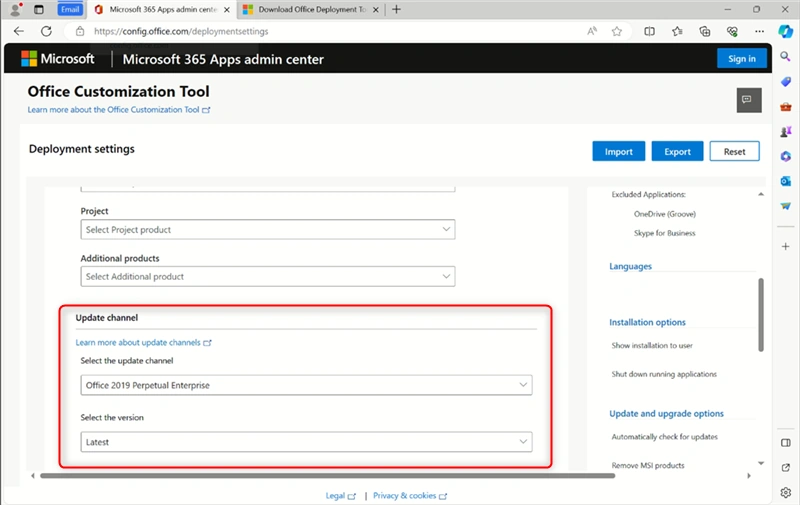Click the browser back arrow
The width and height of the screenshot is (800, 505).
tap(19, 31)
